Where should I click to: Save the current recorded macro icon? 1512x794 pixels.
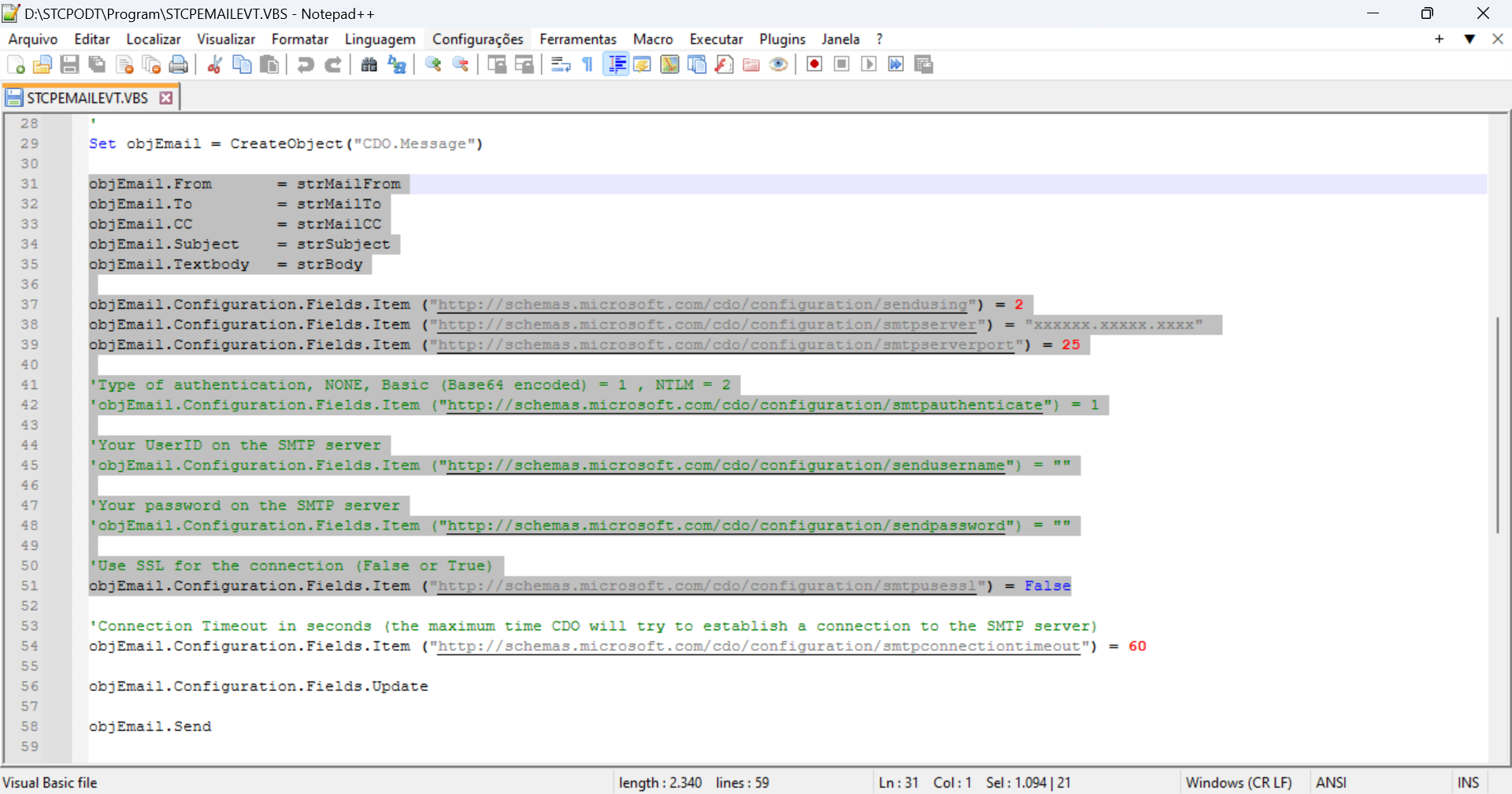pos(924,65)
